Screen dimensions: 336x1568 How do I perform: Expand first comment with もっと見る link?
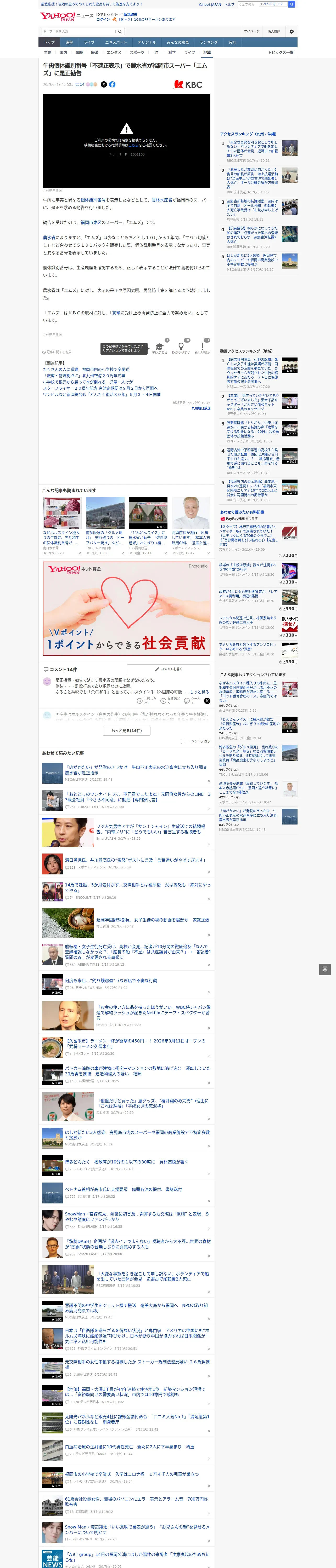tap(199, 692)
